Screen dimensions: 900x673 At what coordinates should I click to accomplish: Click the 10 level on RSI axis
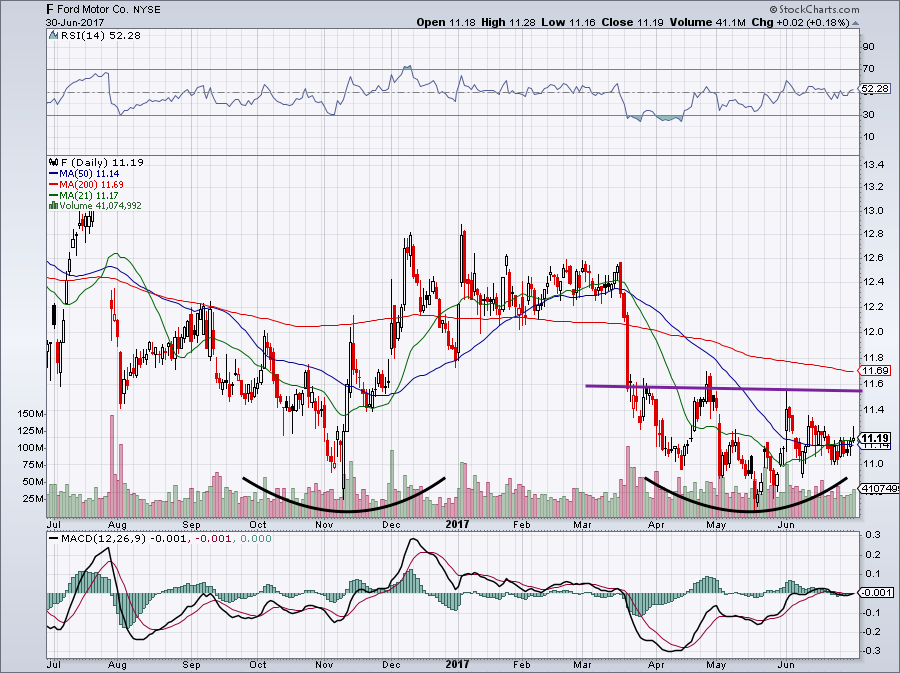(x=868, y=137)
